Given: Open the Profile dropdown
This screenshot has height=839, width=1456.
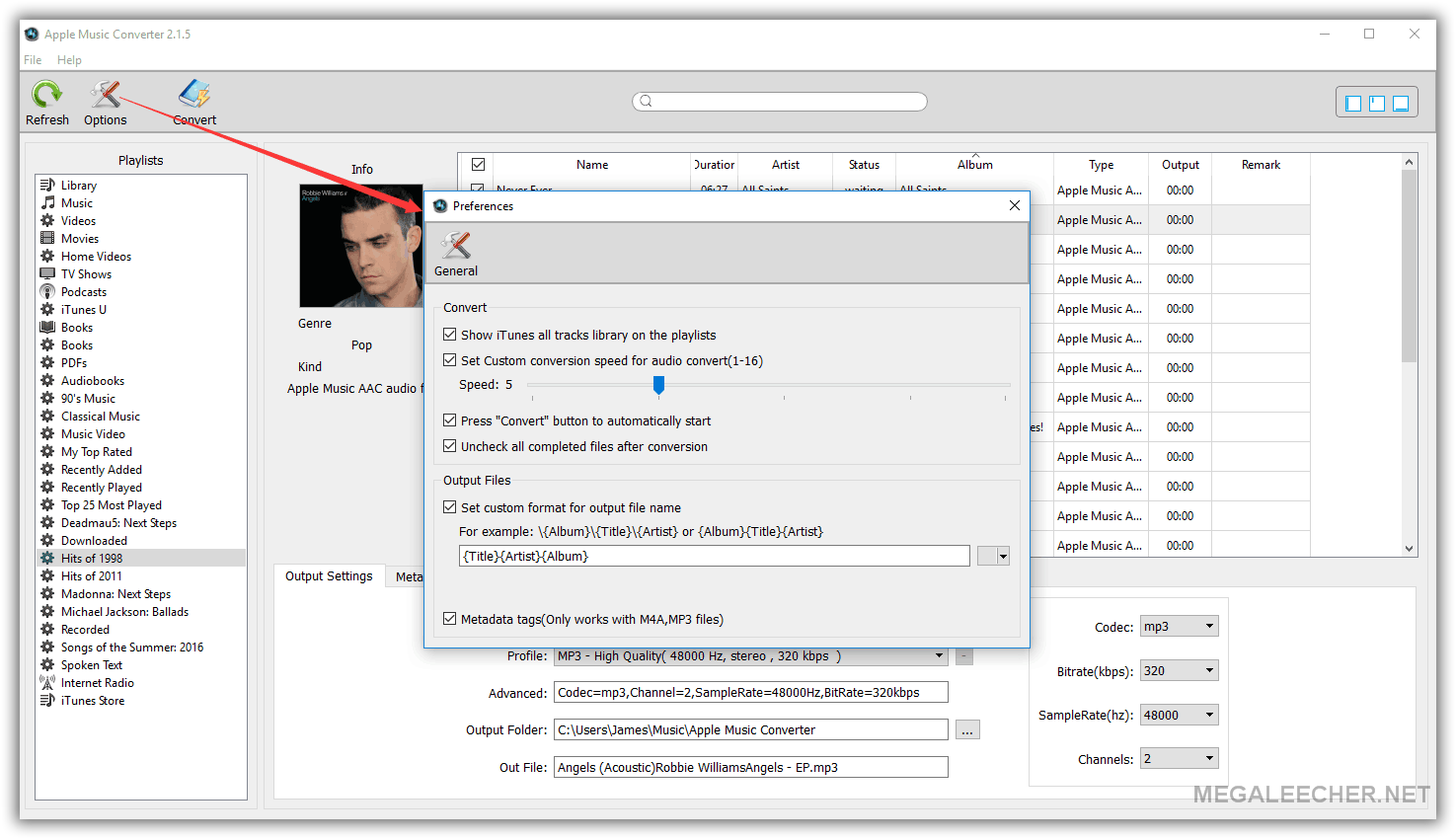Looking at the screenshot, I should (x=940, y=656).
